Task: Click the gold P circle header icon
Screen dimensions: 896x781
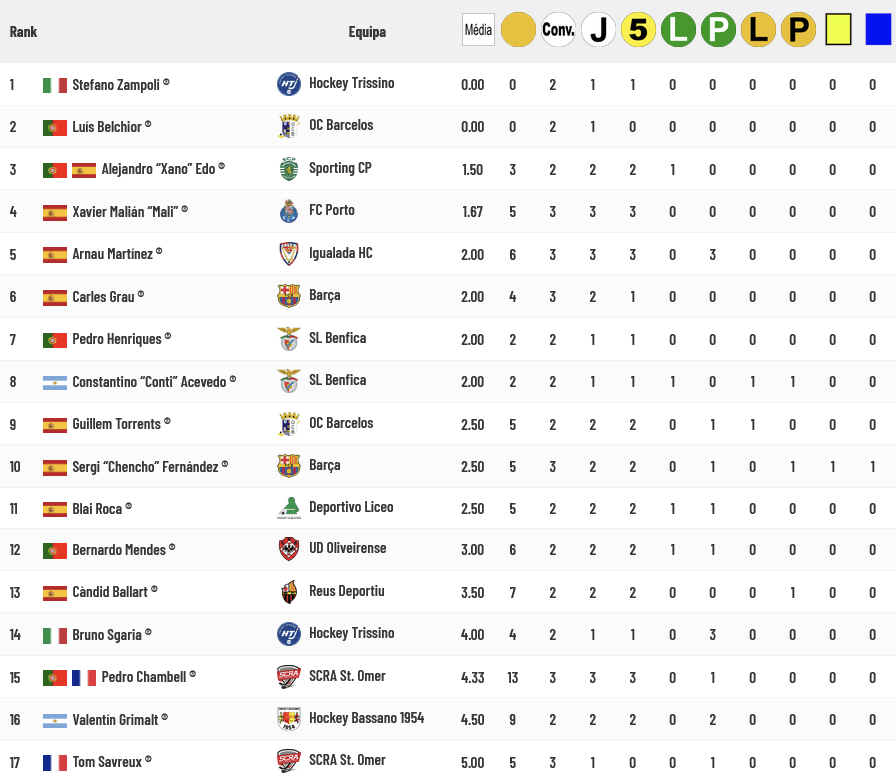Action: click(x=798, y=30)
